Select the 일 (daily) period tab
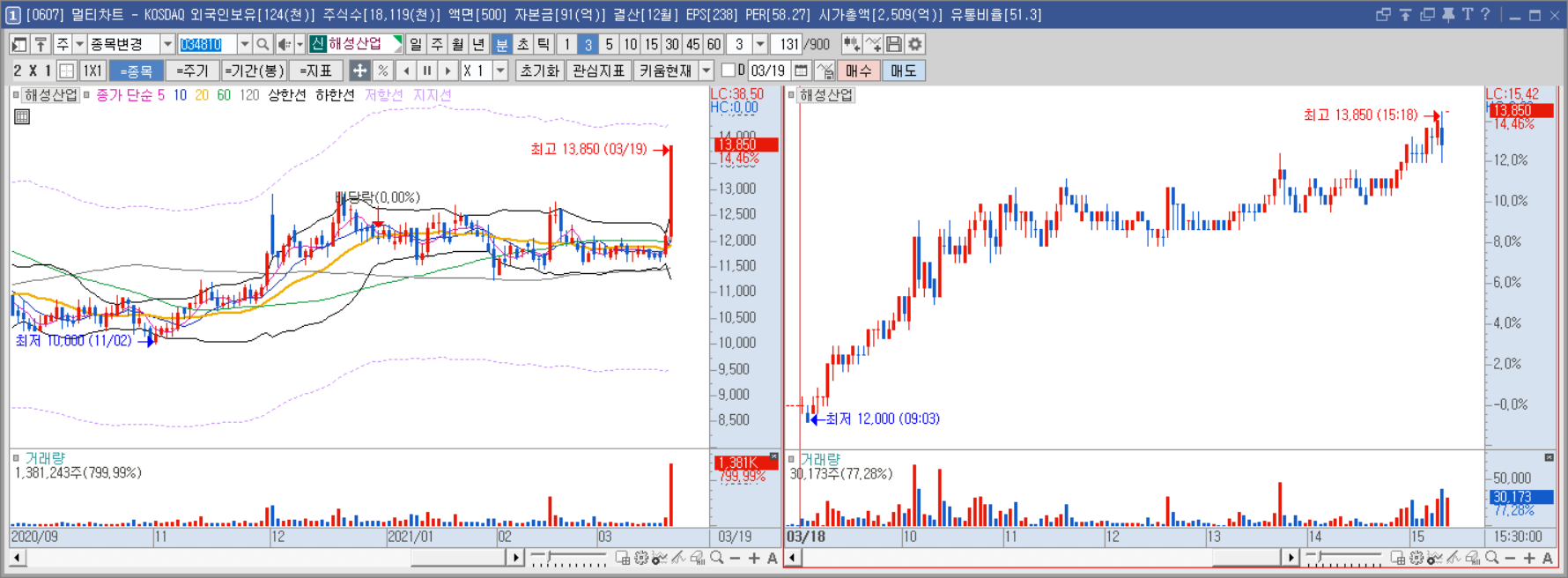This screenshot has height=578, width=1568. (416, 44)
